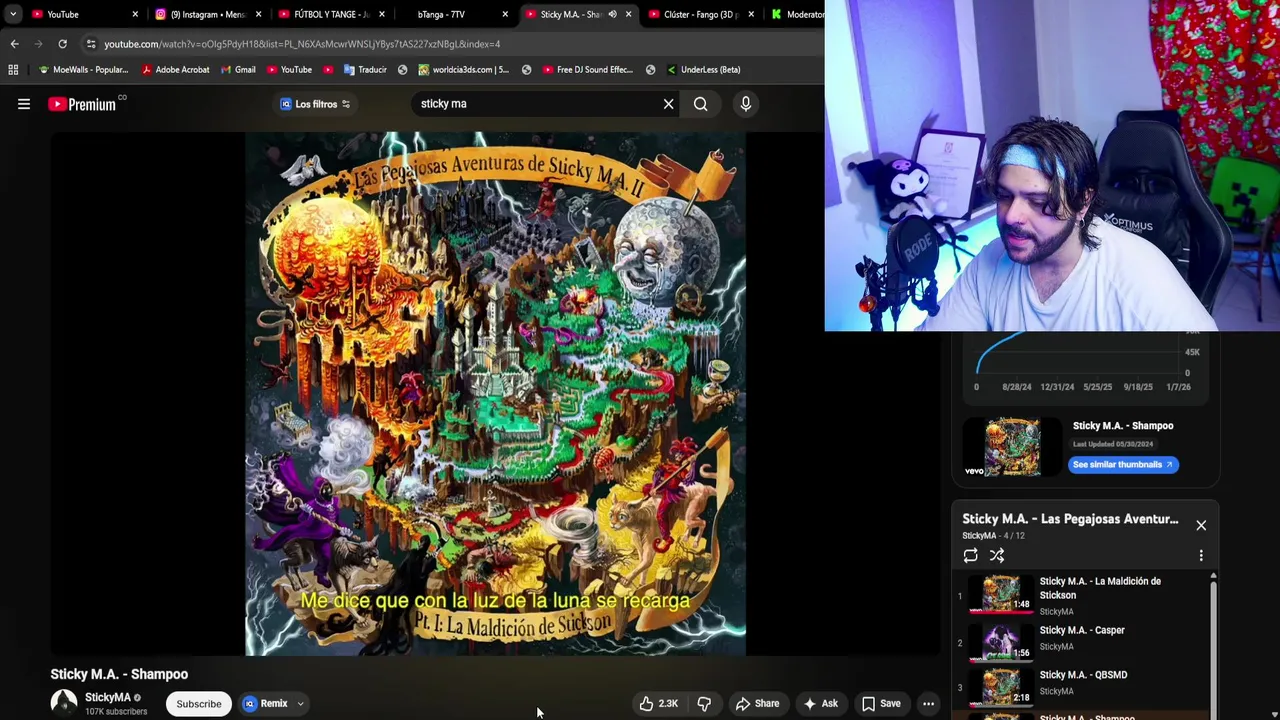Click See similar thumbnails button
The image size is (1280, 720).
pyautogui.click(x=1123, y=464)
